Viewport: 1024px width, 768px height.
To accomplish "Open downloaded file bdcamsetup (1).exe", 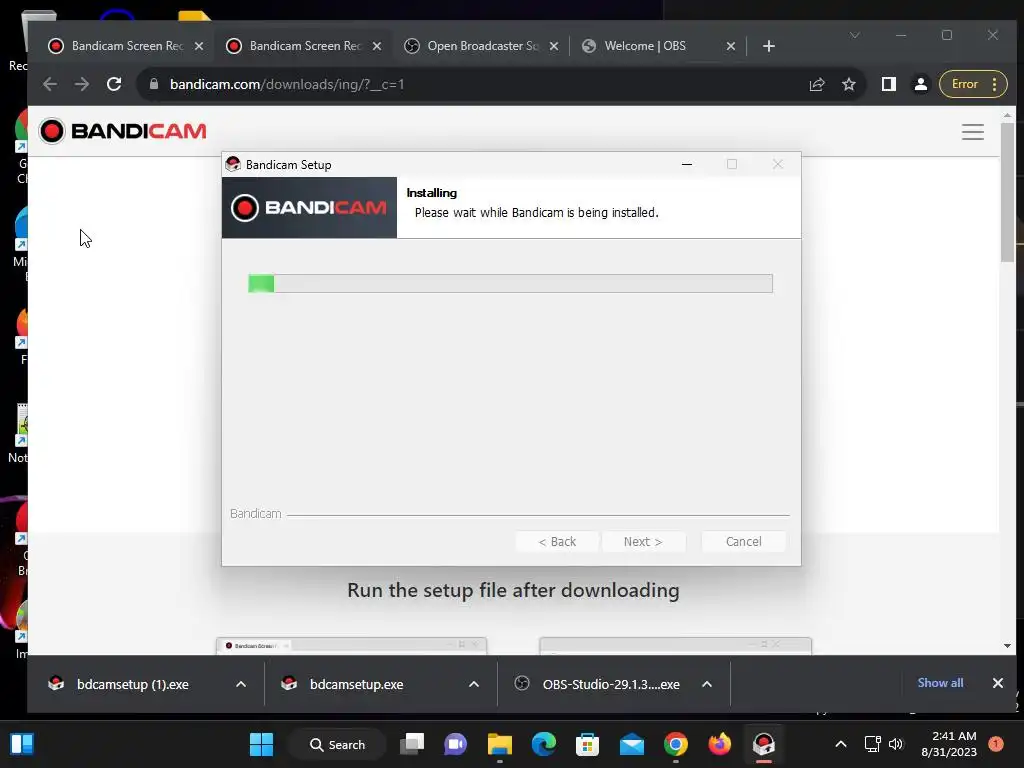I will coord(132,684).
